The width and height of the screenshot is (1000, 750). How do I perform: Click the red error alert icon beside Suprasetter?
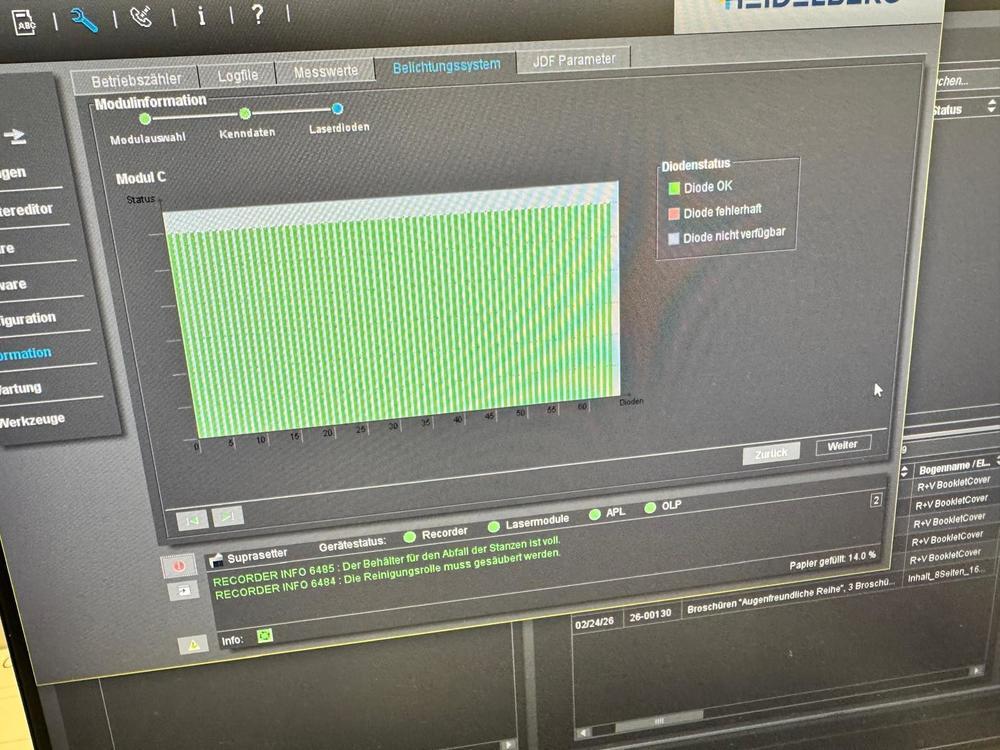(179, 565)
